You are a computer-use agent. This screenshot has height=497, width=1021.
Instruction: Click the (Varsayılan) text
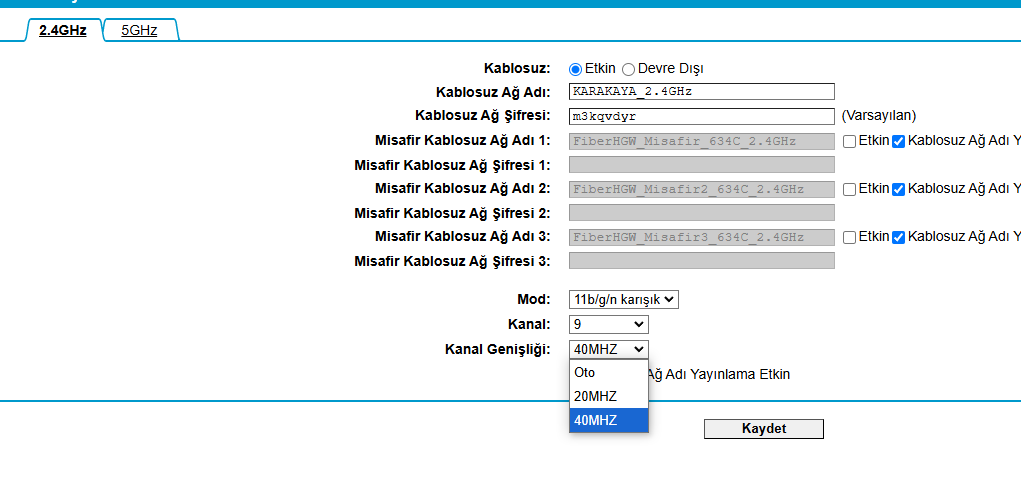[878, 116]
